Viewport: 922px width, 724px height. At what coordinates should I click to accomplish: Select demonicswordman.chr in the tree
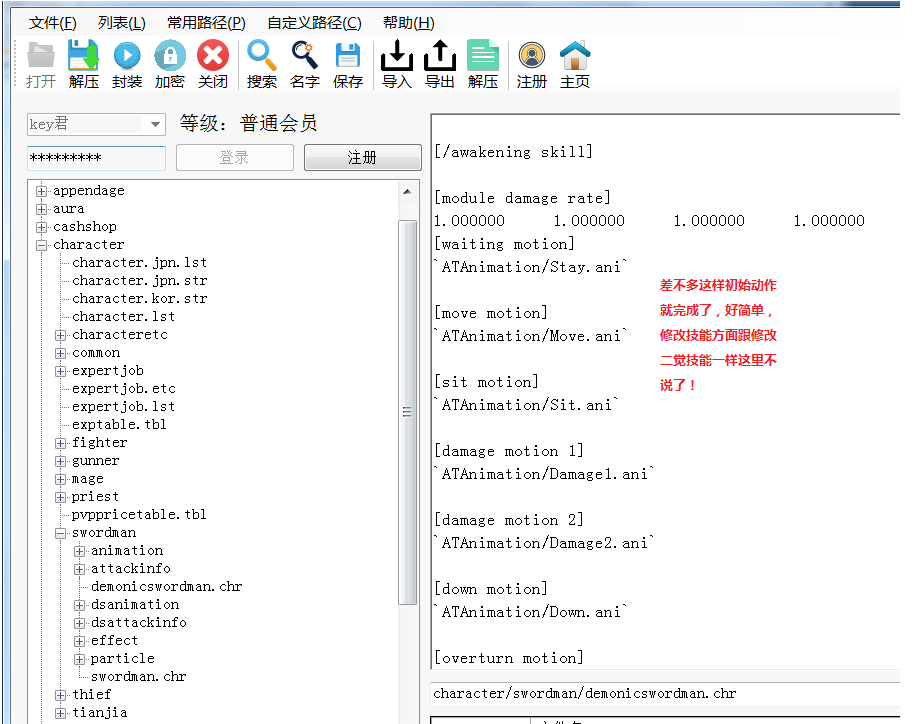[x=166, y=587]
